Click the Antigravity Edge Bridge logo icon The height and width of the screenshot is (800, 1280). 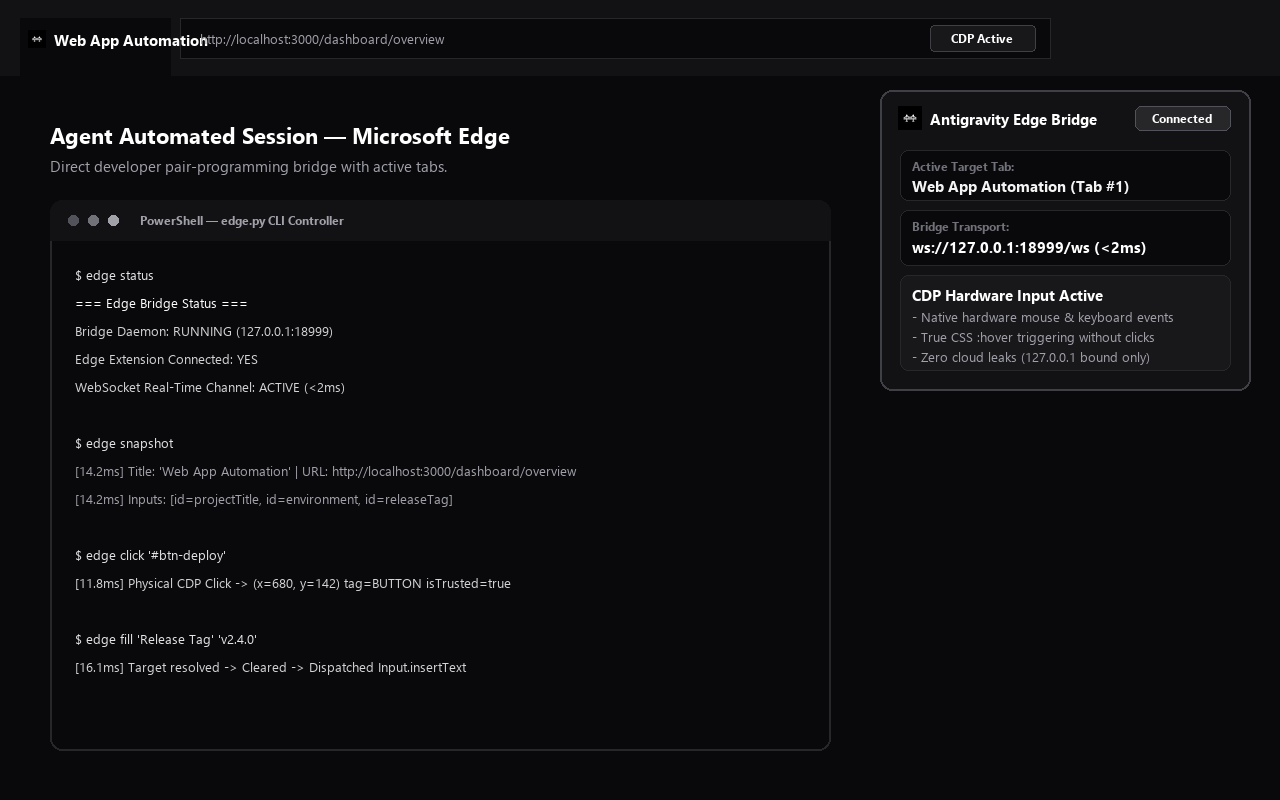(x=910, y=118)
